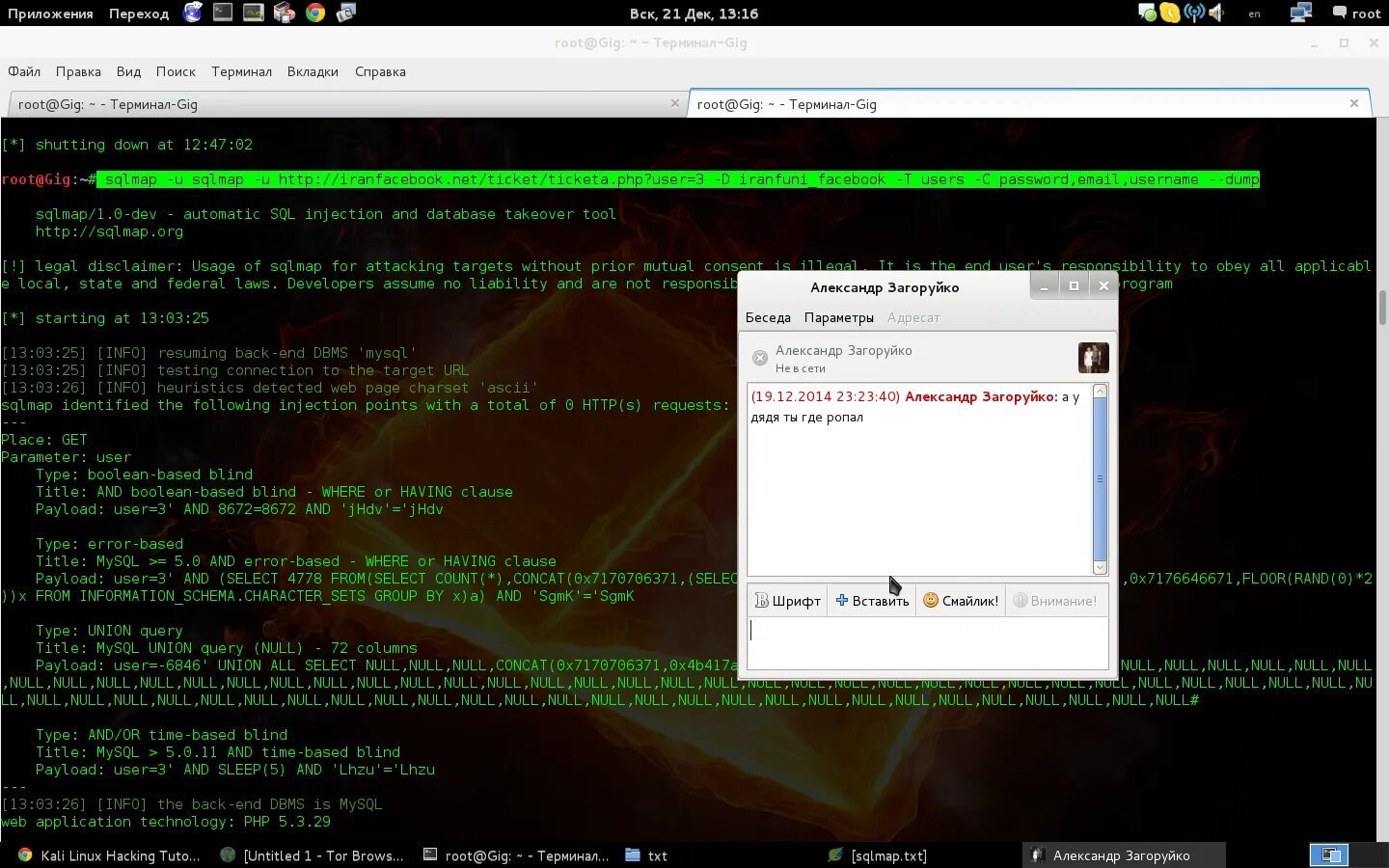Switch keyboard layout indicator en

(x=1254, y=14)
